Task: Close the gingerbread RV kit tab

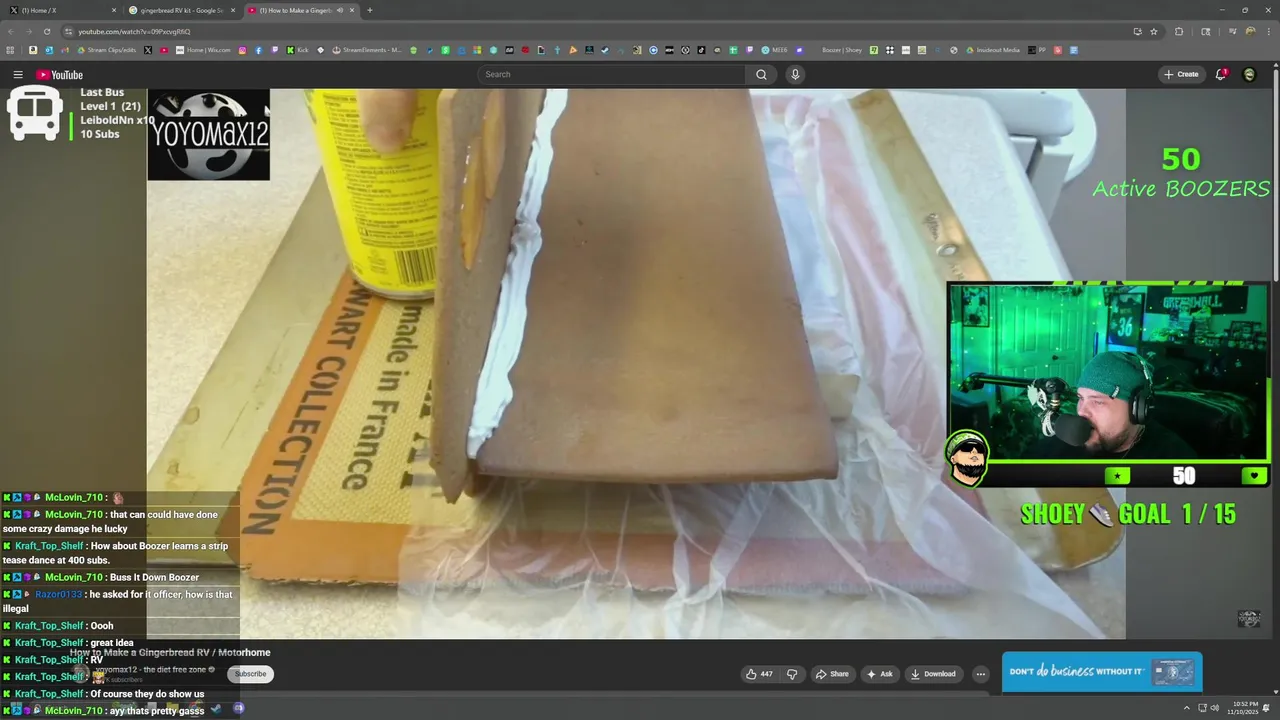Action: pos(233,10)
